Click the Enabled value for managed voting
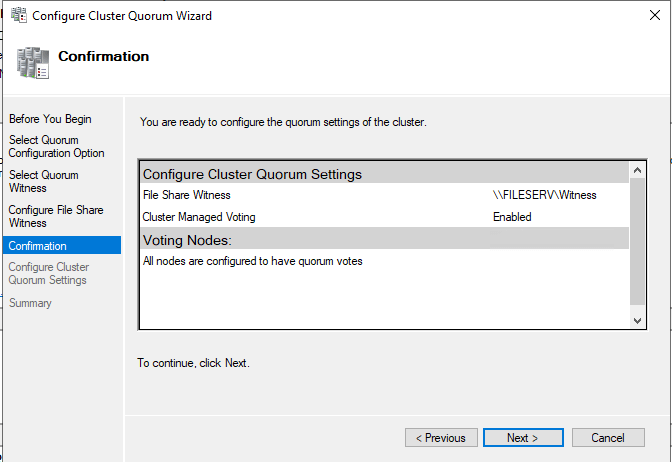 [512, 216]
